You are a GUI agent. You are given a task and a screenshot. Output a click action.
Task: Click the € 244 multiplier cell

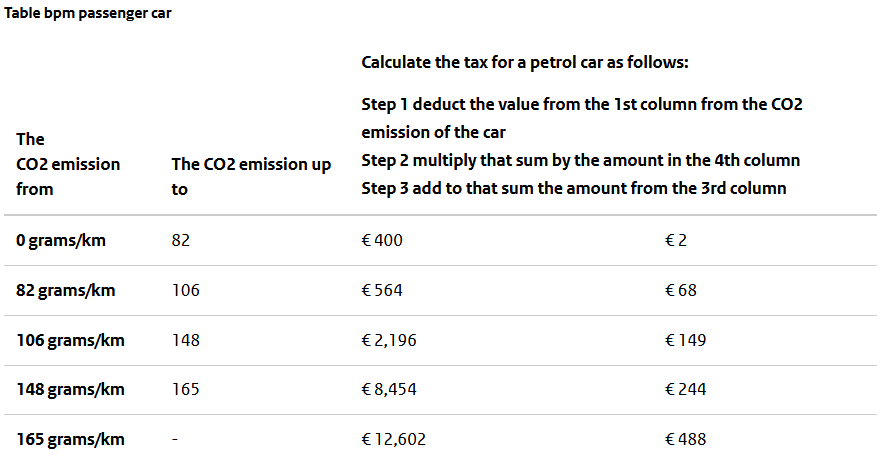click(x=685, y=389)
